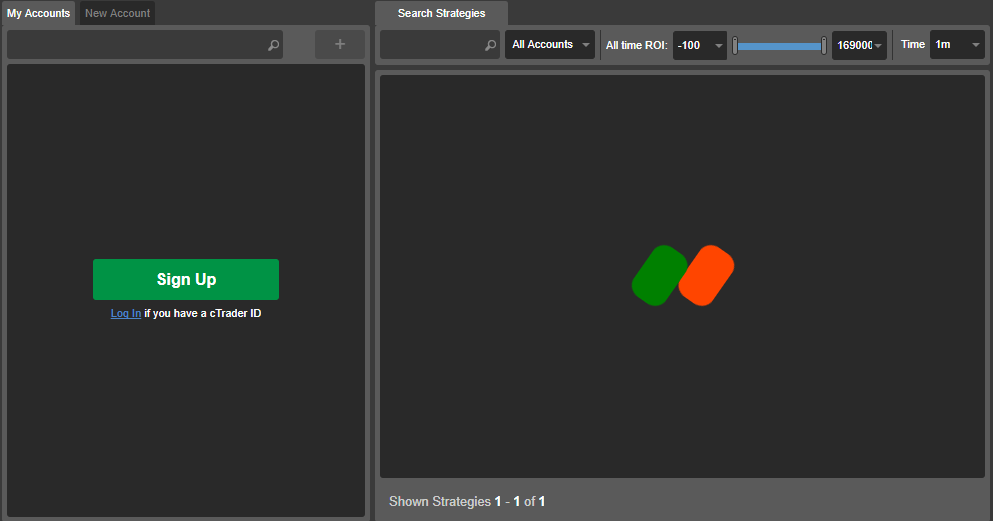Image resolution: width=993 pixels, height=521 pixels.
Task: Expand the maximum ROI 169000 dropdown
Action: (859, 45)
